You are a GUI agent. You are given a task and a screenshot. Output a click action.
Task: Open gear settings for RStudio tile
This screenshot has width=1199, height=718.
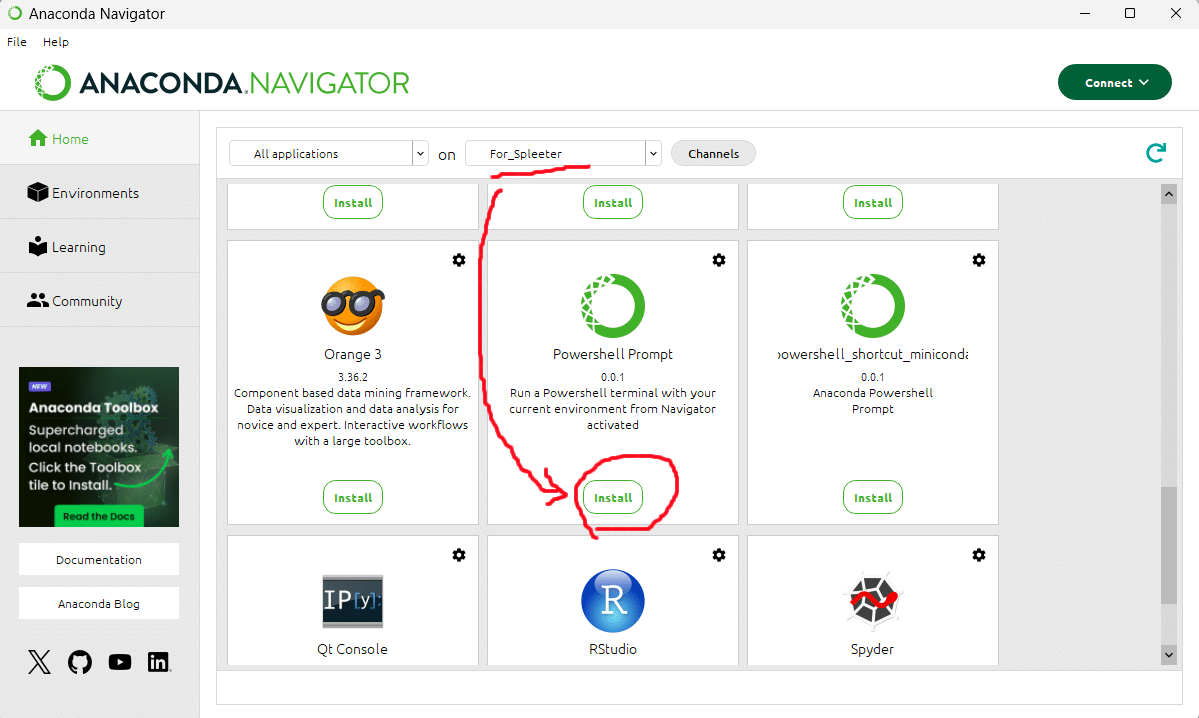[x=719, y=555]
